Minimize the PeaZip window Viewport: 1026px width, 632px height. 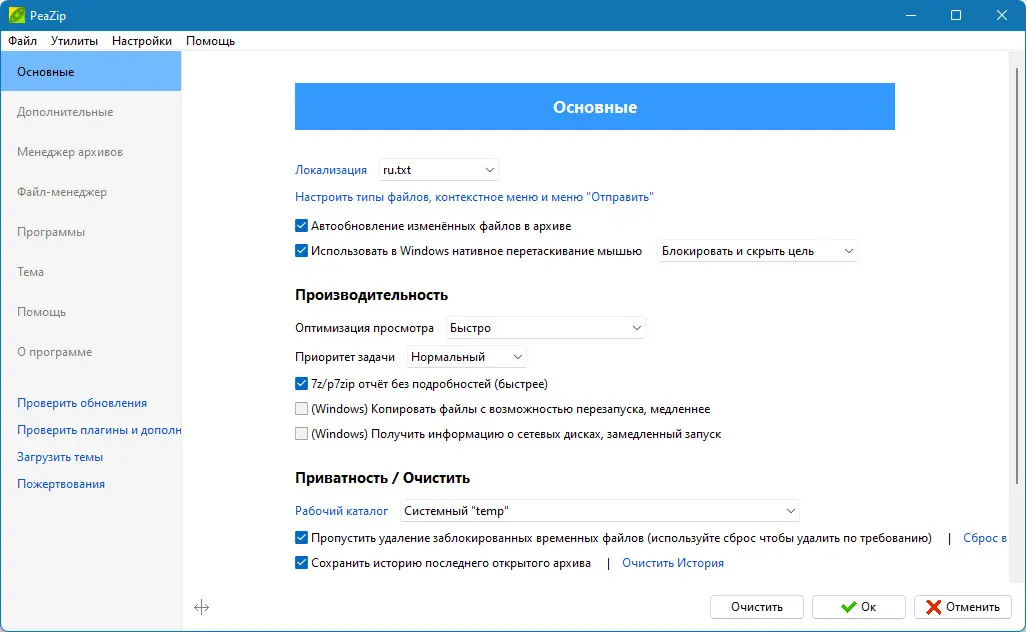[910, 15]
